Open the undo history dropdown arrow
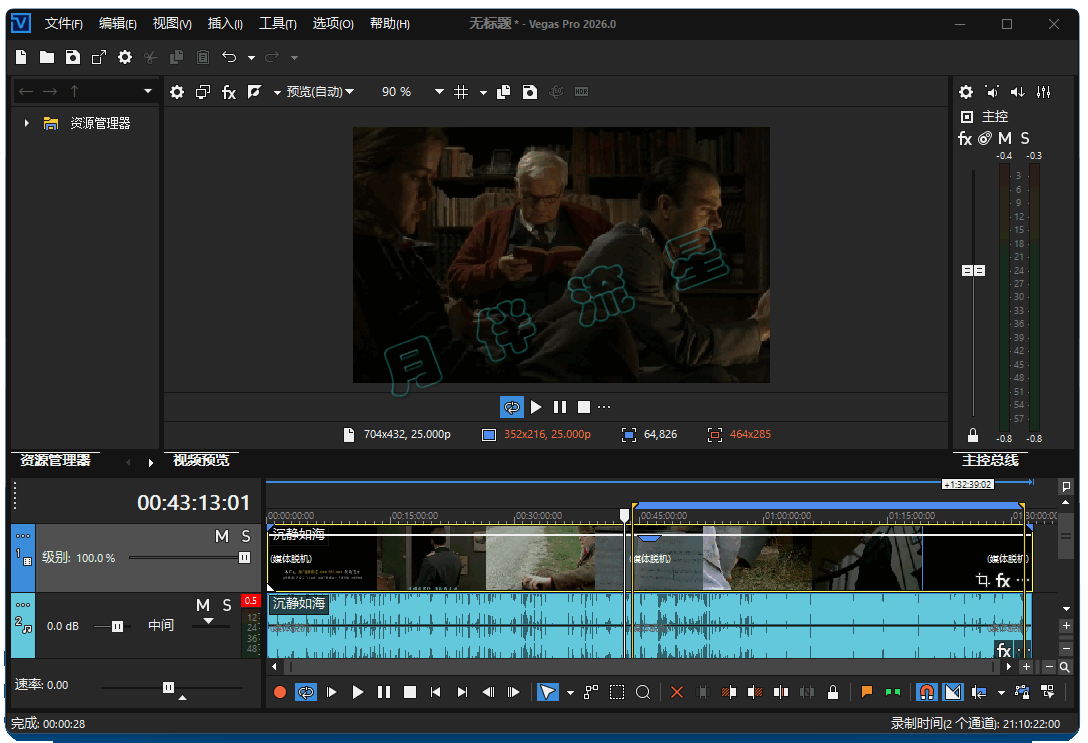This screenshot has height=743, width=1088. [x=251, y=58]
